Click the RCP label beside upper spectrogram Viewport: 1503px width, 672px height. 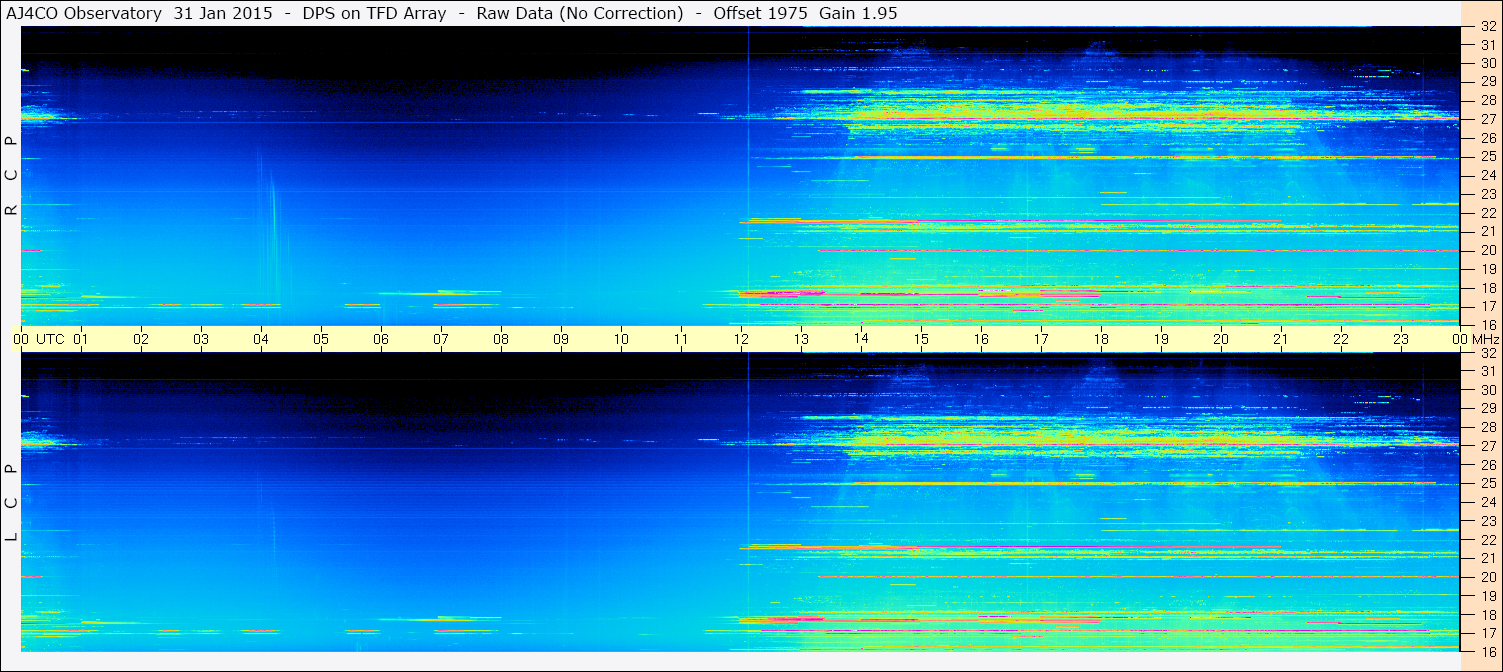pyautogui.click(x=11, y=176)
